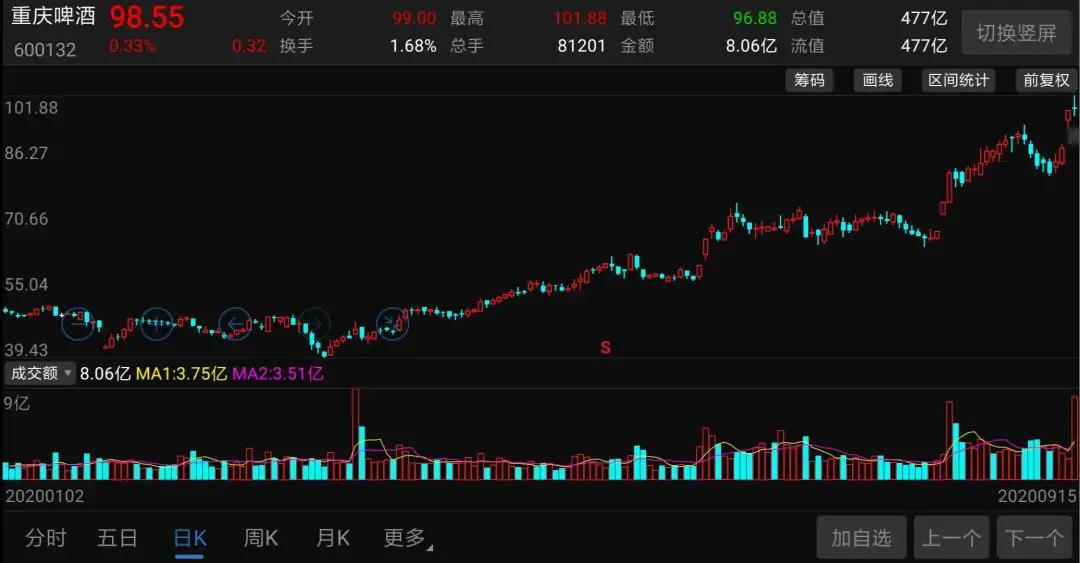Select the 日K tab
The width and height of the screenshot is (1080, 563).
pos(190,538)
